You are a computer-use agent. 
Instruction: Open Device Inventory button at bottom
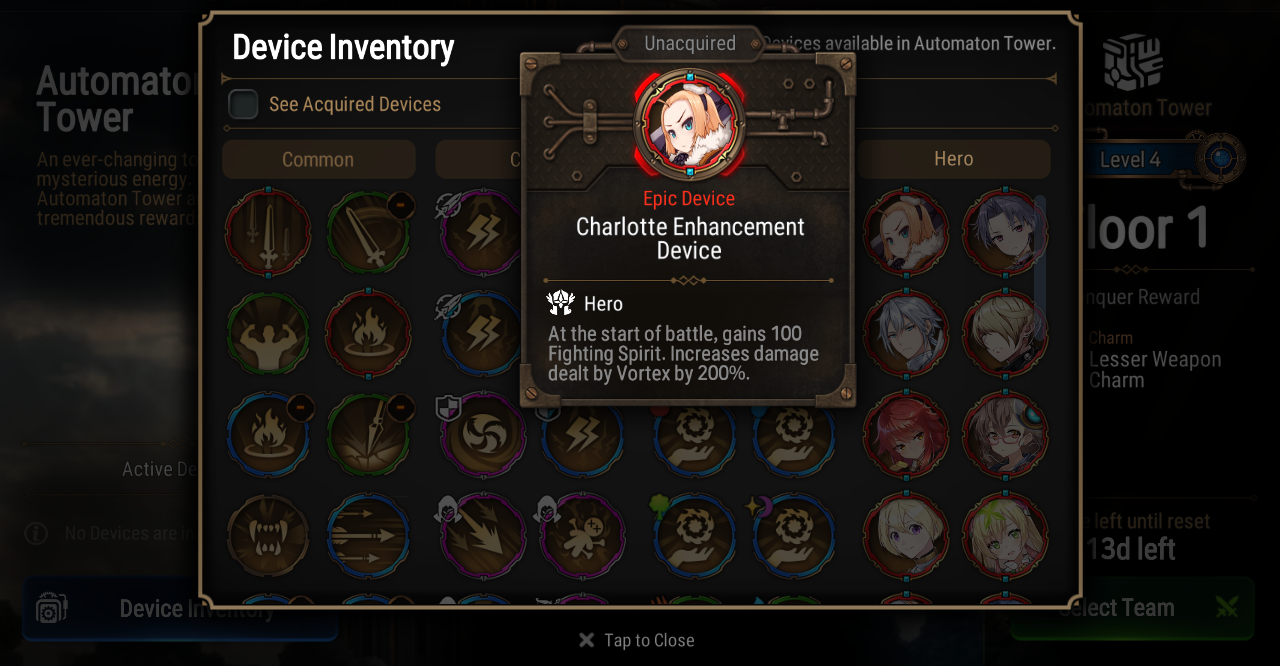[x=180, y=608]
